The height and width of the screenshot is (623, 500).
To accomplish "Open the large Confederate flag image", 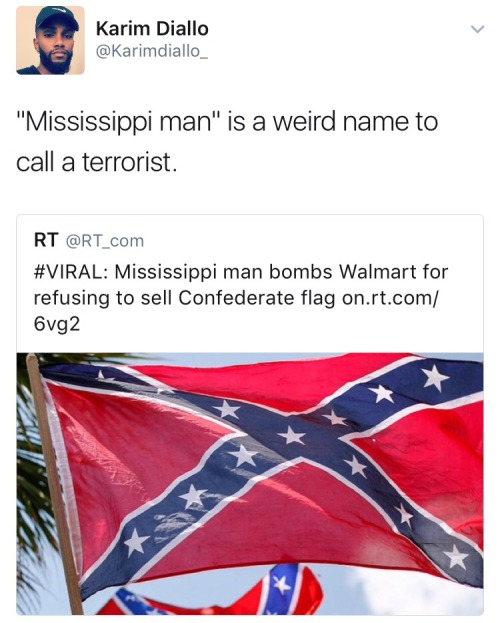I will [250, 484].
